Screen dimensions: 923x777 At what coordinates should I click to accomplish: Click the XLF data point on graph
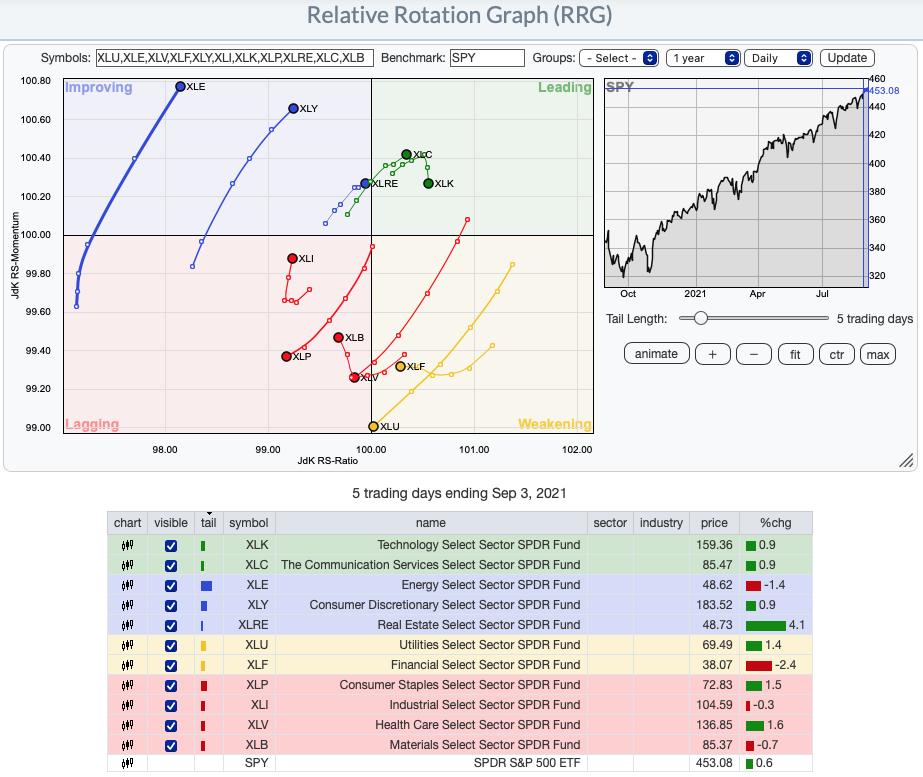pos(400,366)
